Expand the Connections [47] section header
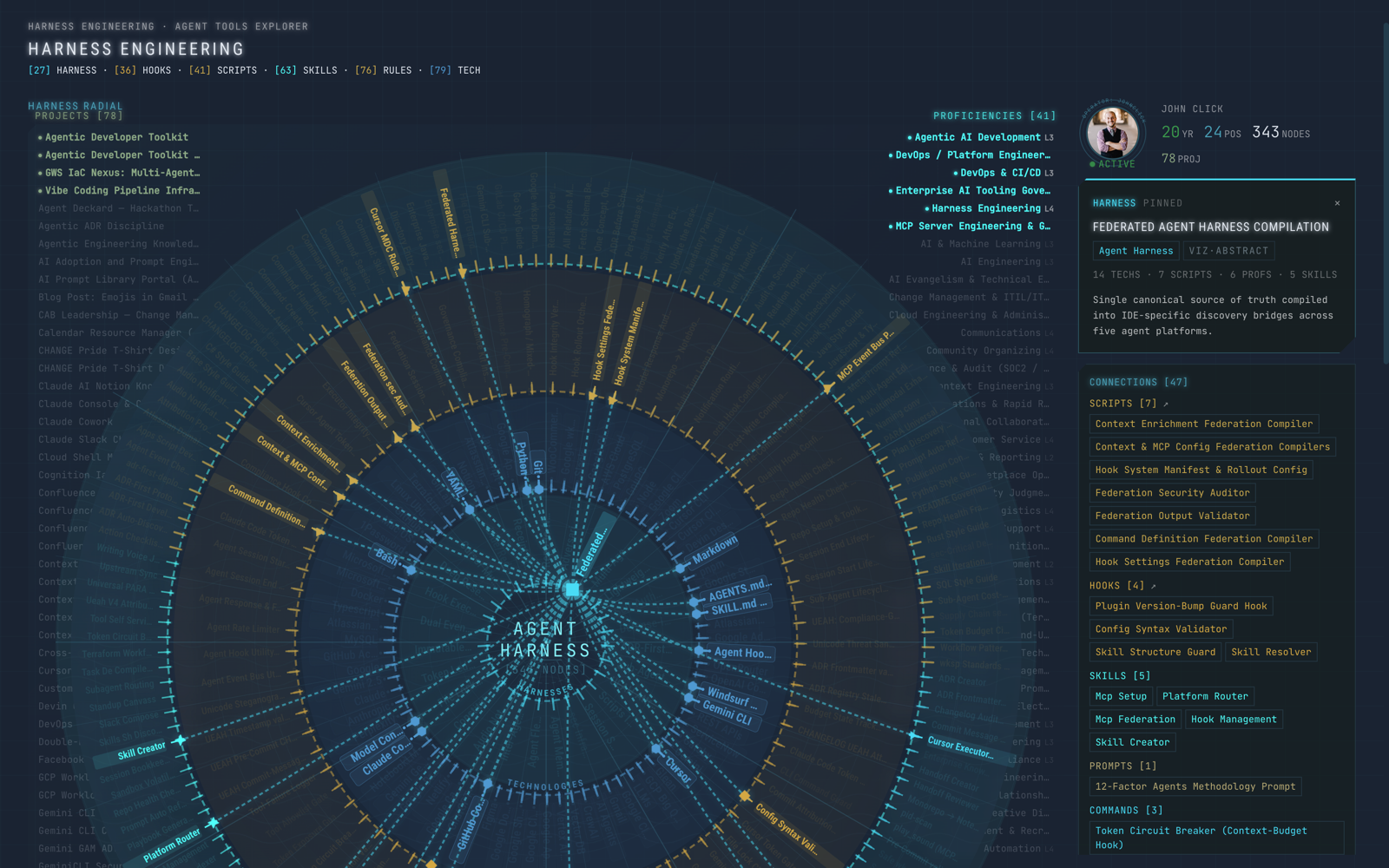Viewport: 1389px width, 868px height. pyautogui.click(x=1138, y=382)
